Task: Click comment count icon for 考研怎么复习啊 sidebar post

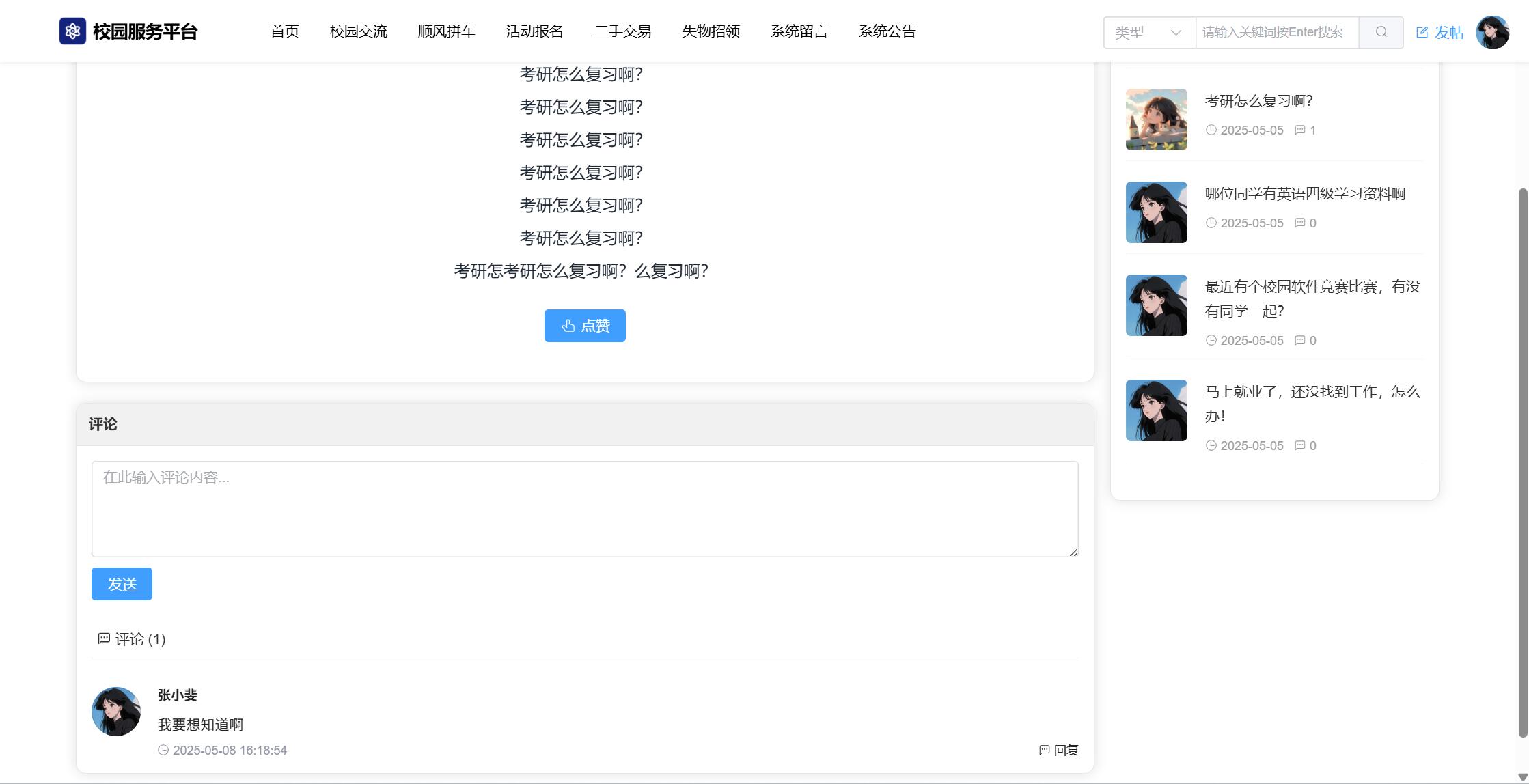Action: point(1299,130)
